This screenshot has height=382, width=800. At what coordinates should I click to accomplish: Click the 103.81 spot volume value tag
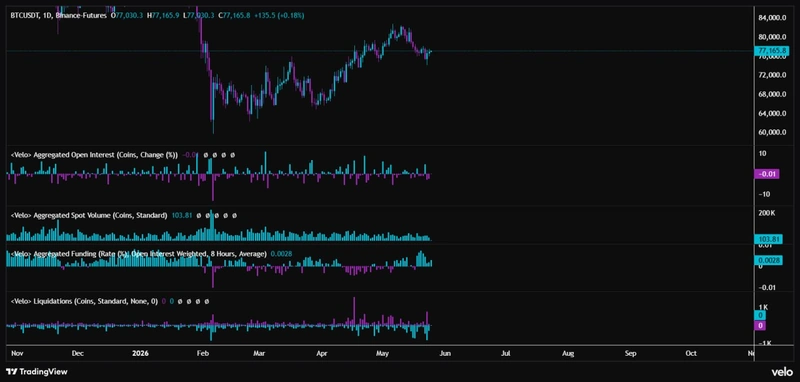coord(767,239)
